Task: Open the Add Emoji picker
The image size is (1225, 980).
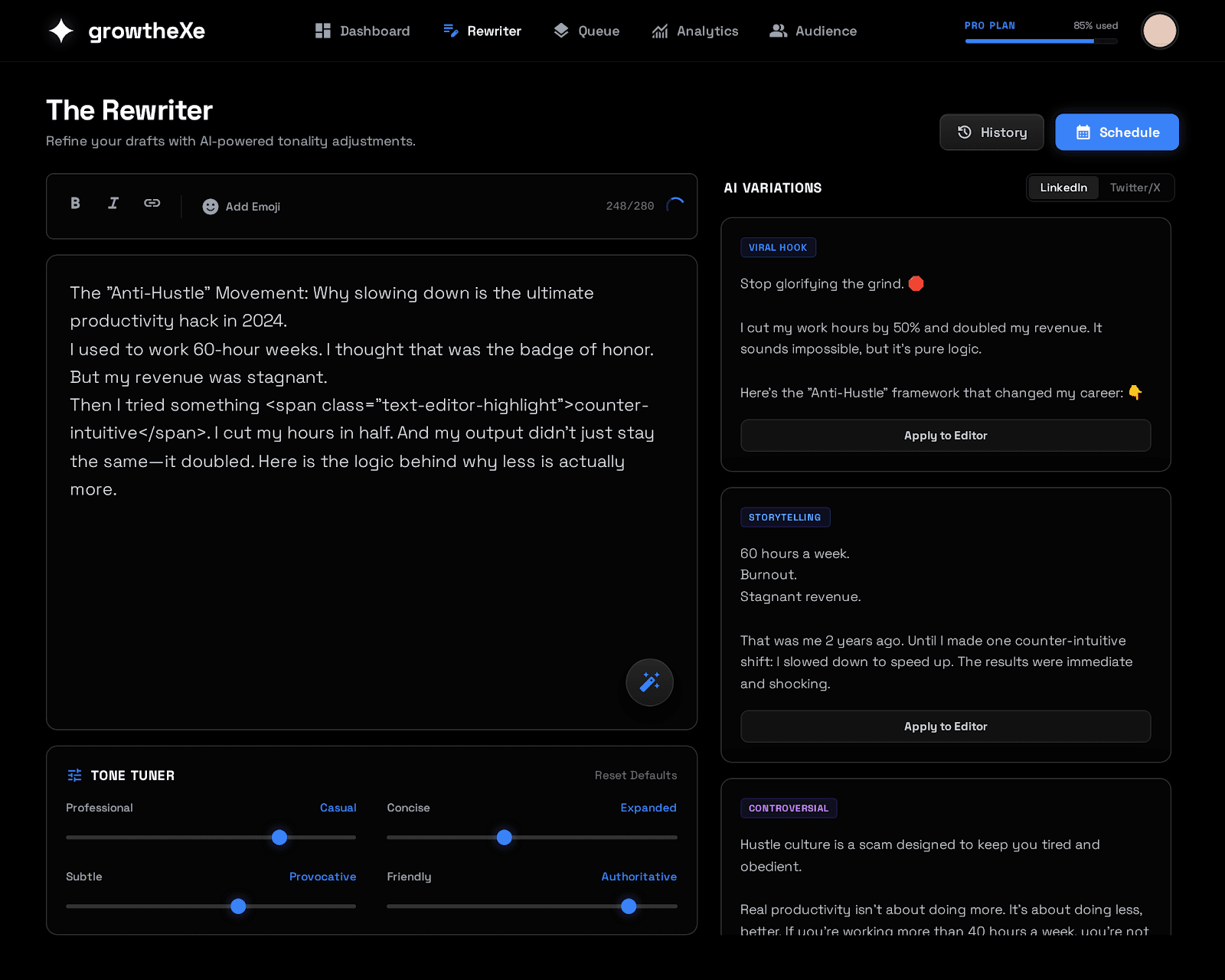Action: pos(240,206)
